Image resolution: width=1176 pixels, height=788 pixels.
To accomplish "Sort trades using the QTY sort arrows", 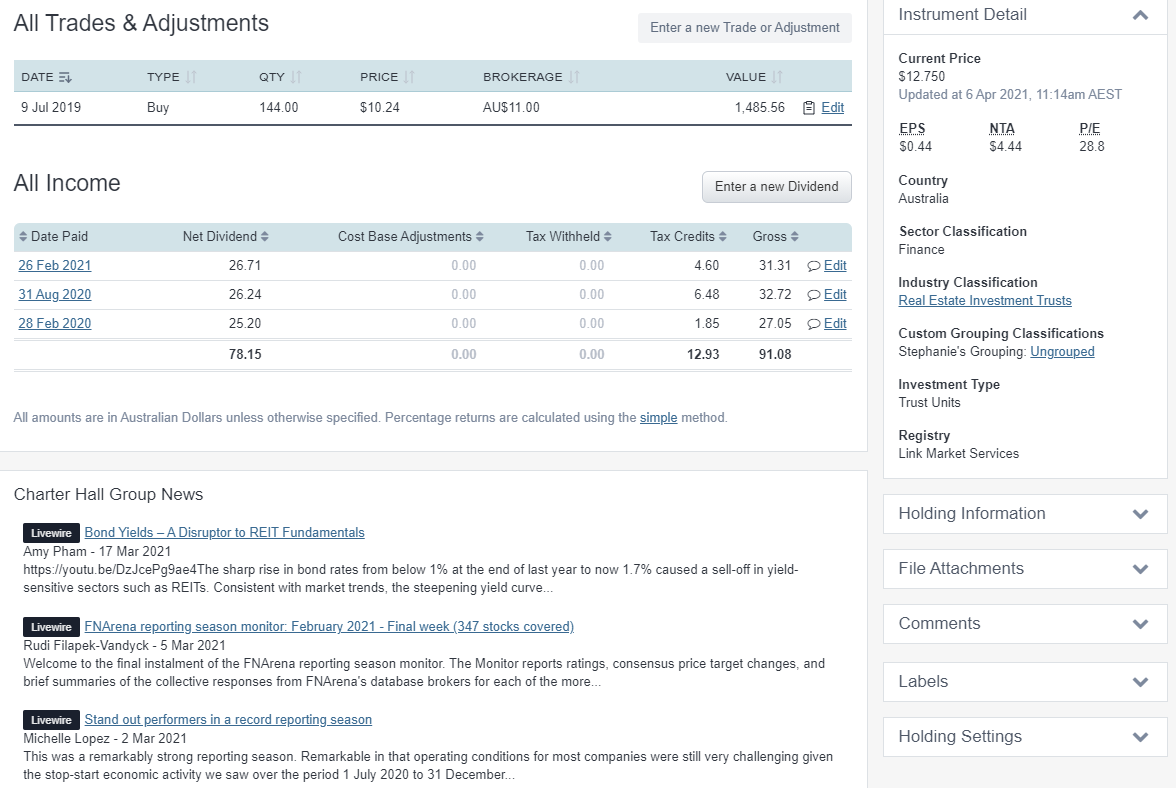I will [x=297, y=76].
